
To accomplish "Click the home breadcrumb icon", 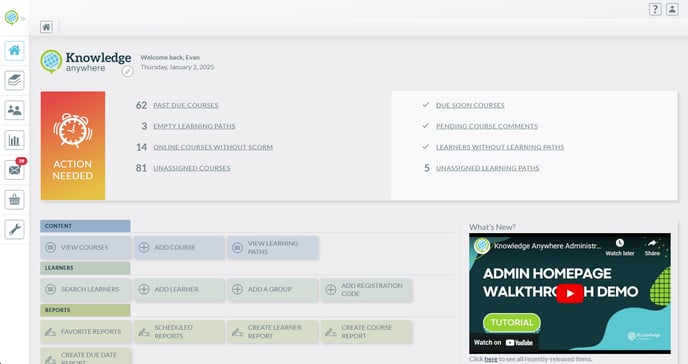I will click(x=46, y=27).
